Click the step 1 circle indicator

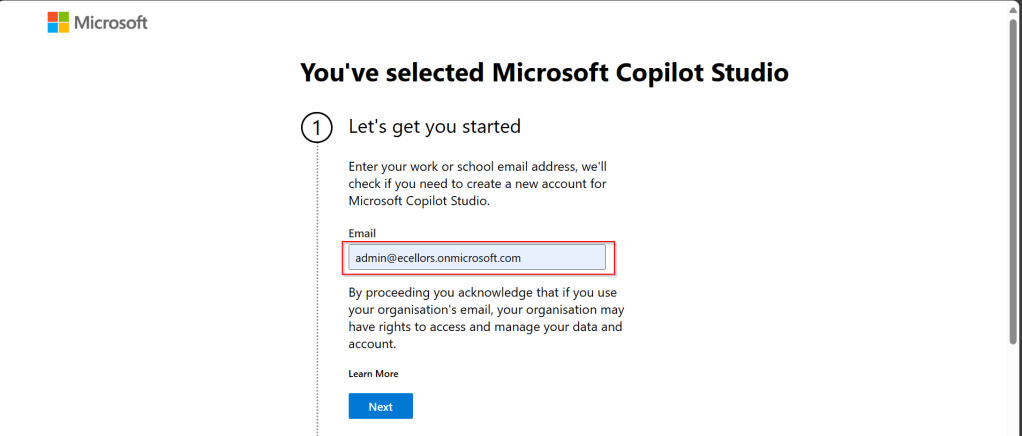316,128
